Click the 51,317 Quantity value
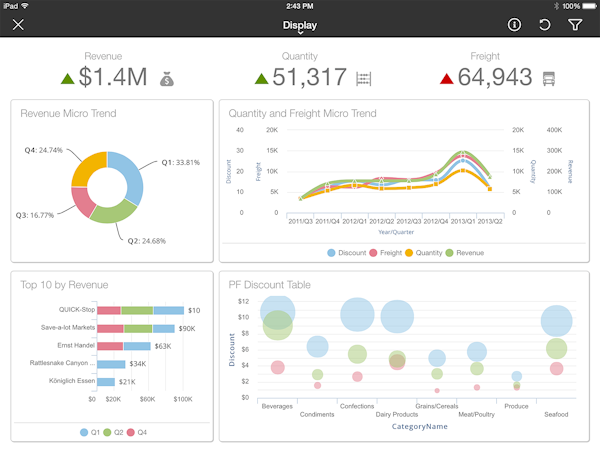600x450 pixels. tap(310, 78)
